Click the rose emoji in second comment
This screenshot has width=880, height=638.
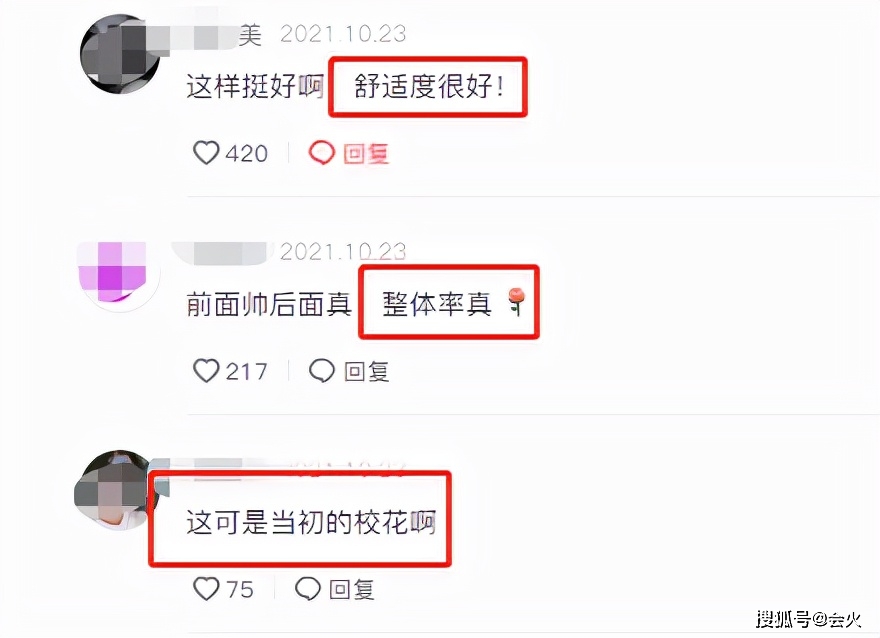(517, 301)
